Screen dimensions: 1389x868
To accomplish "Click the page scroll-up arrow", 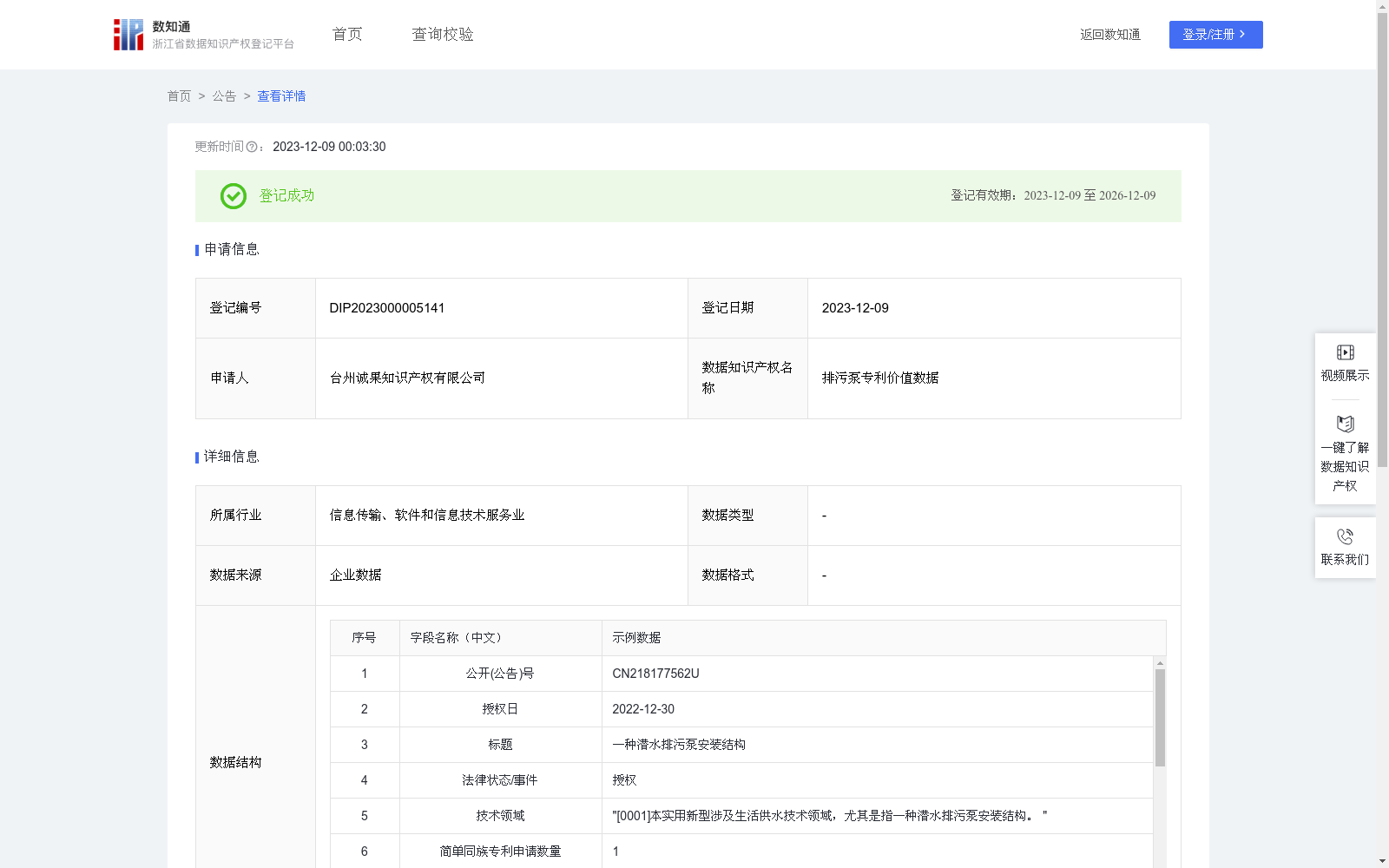I will click(1382, 6).
